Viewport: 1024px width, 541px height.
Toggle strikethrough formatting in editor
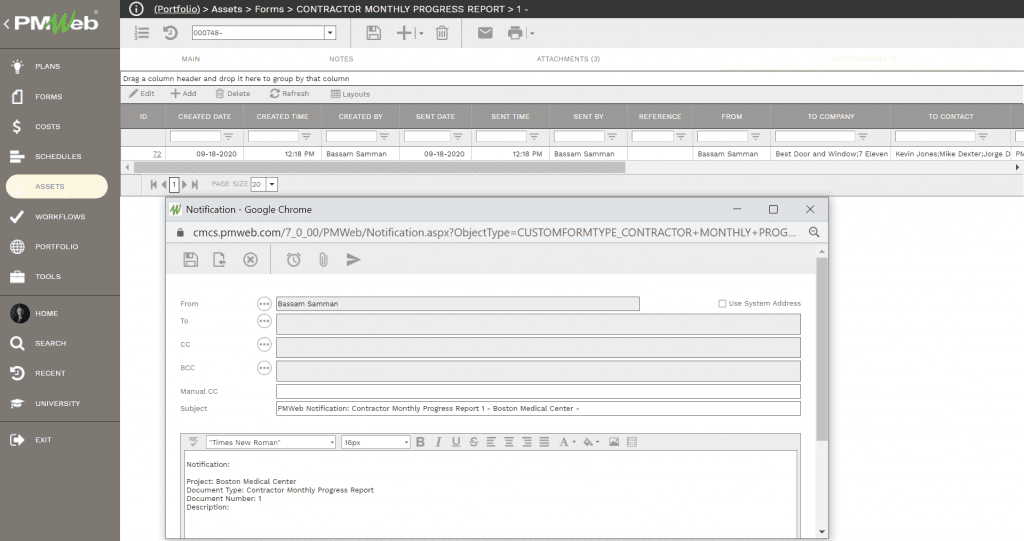pos(473,442)
